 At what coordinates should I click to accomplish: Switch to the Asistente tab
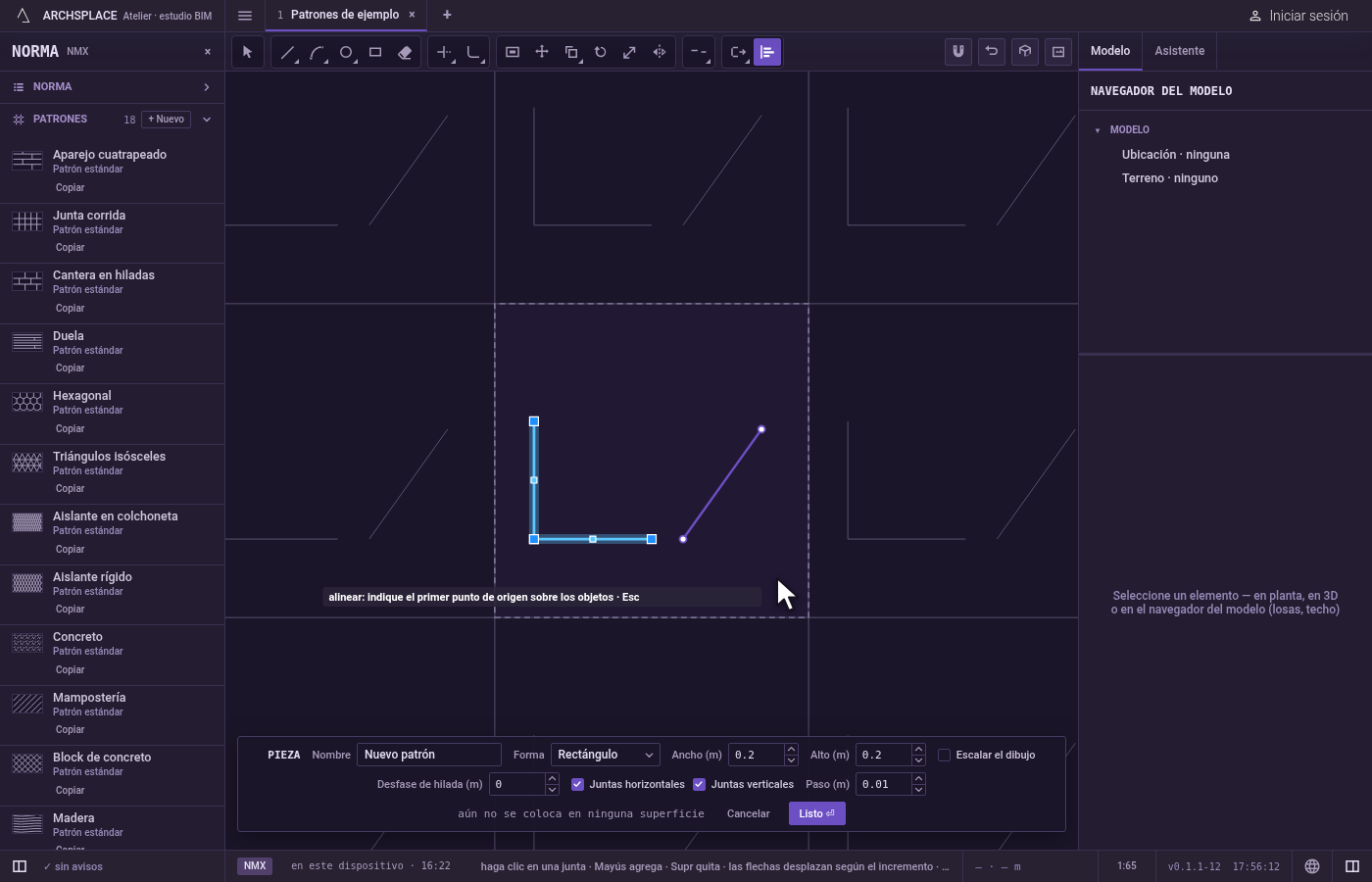click(x=1180, y=51)
